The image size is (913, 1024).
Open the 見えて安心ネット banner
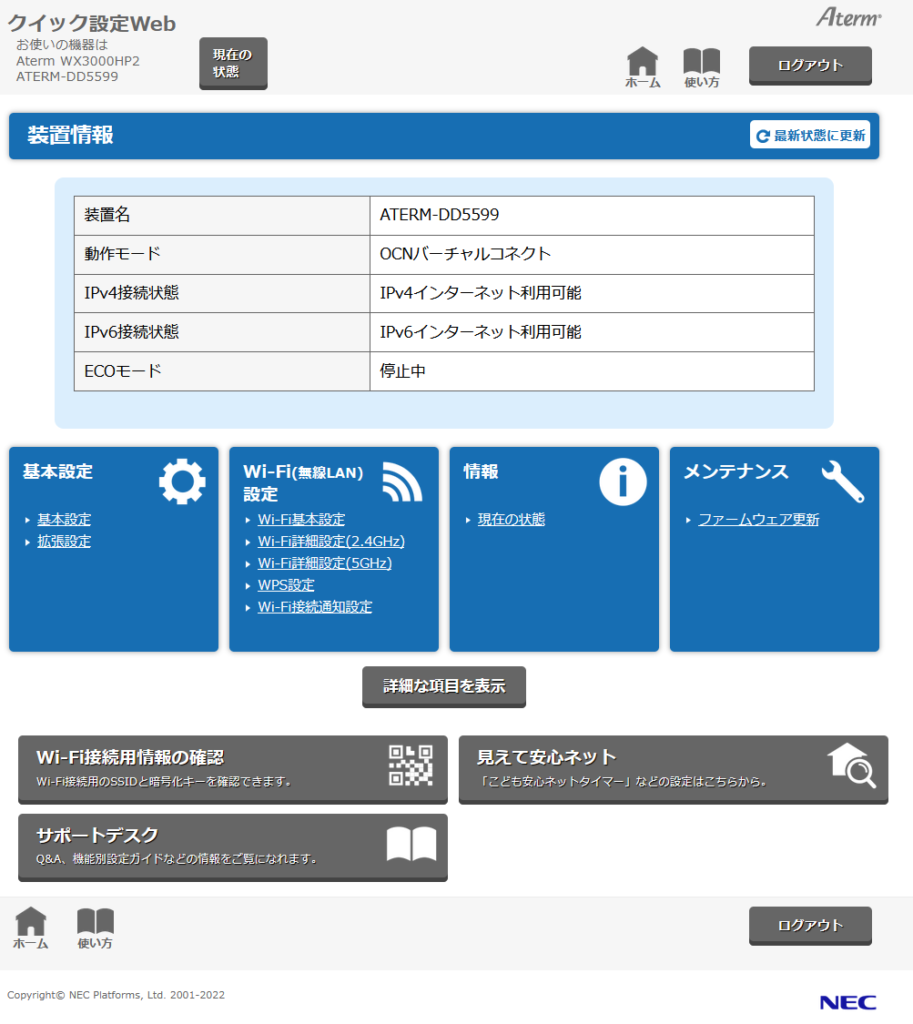pos(673,768)
